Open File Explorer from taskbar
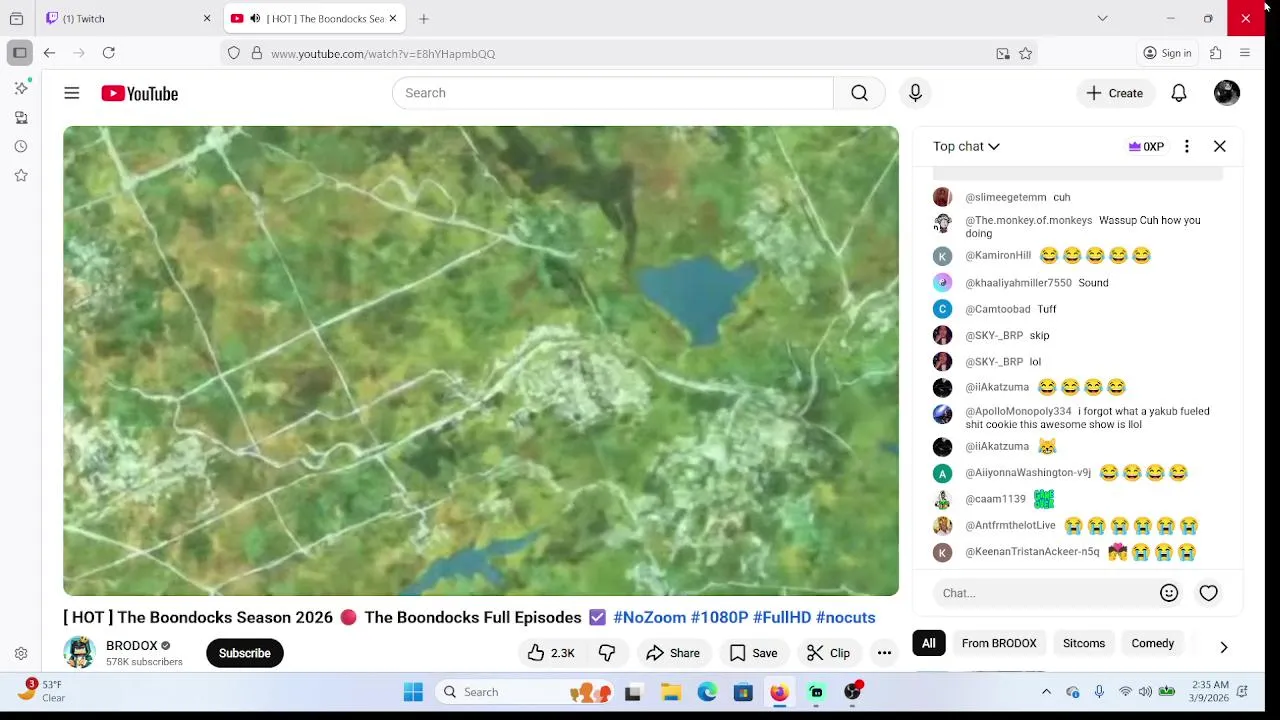The width and height of the screenshot is (1280, 720). pos(670,692)
